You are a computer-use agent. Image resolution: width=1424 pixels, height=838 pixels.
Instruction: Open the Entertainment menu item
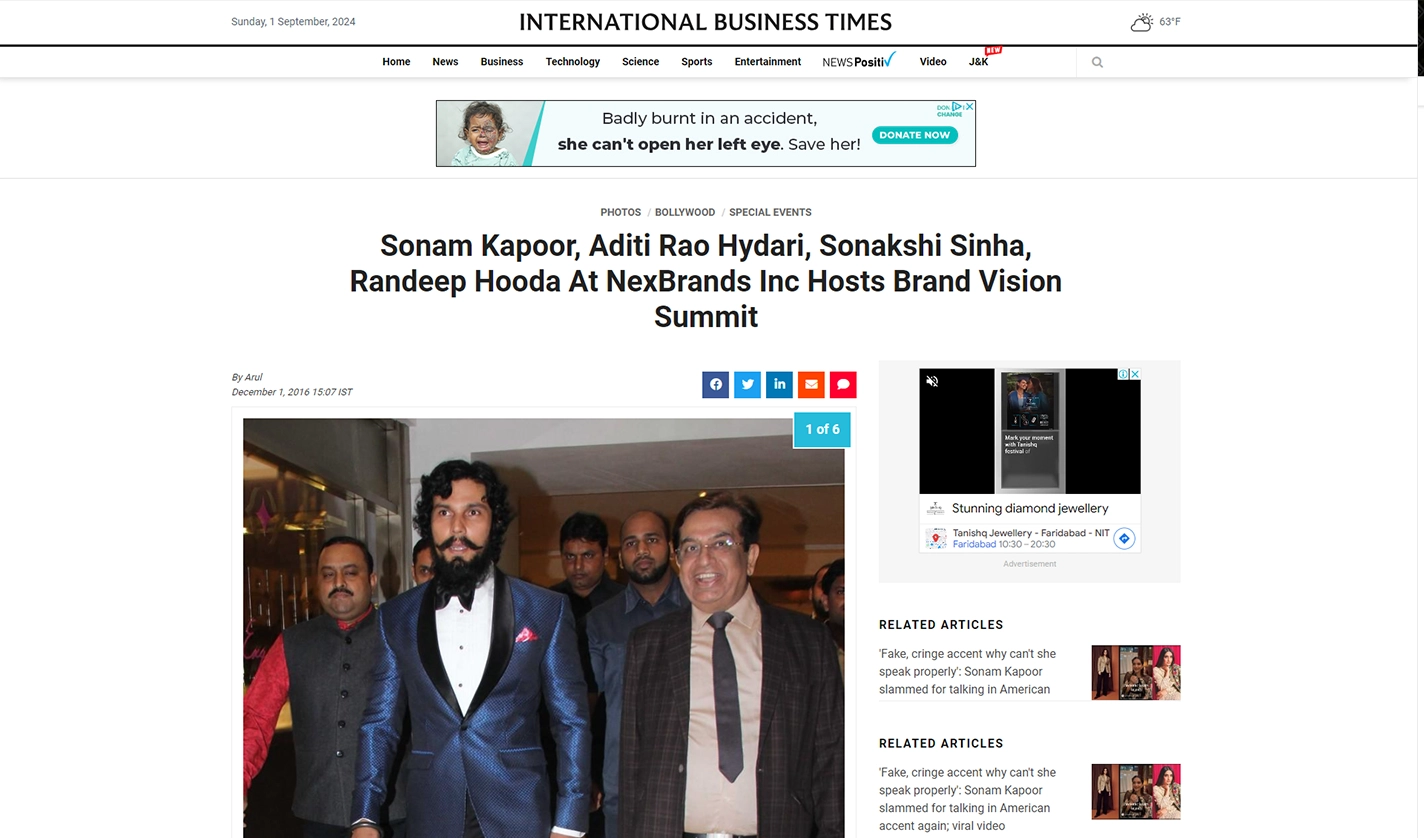pos(768,62)
